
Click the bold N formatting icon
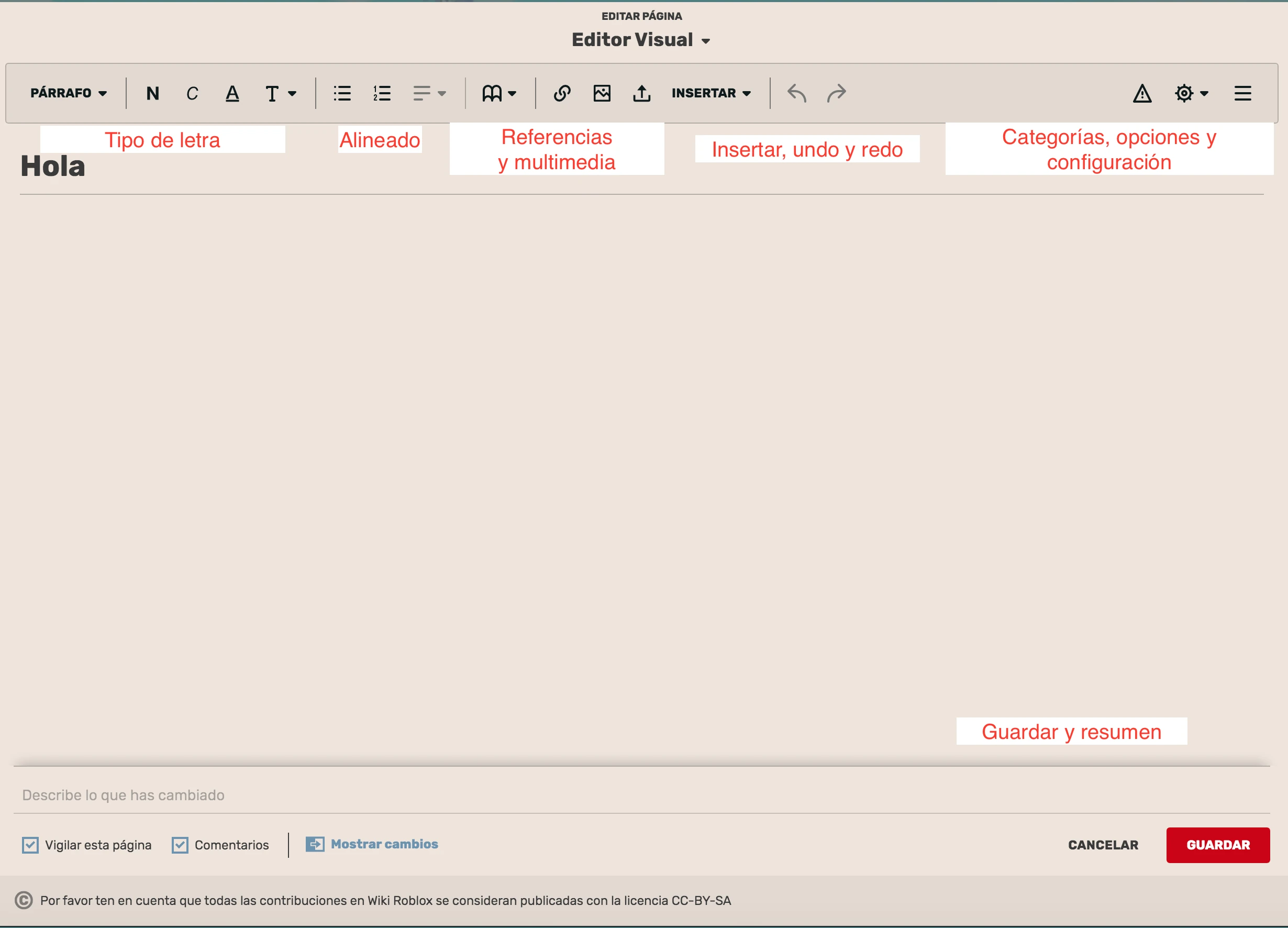tap(152, 93)
